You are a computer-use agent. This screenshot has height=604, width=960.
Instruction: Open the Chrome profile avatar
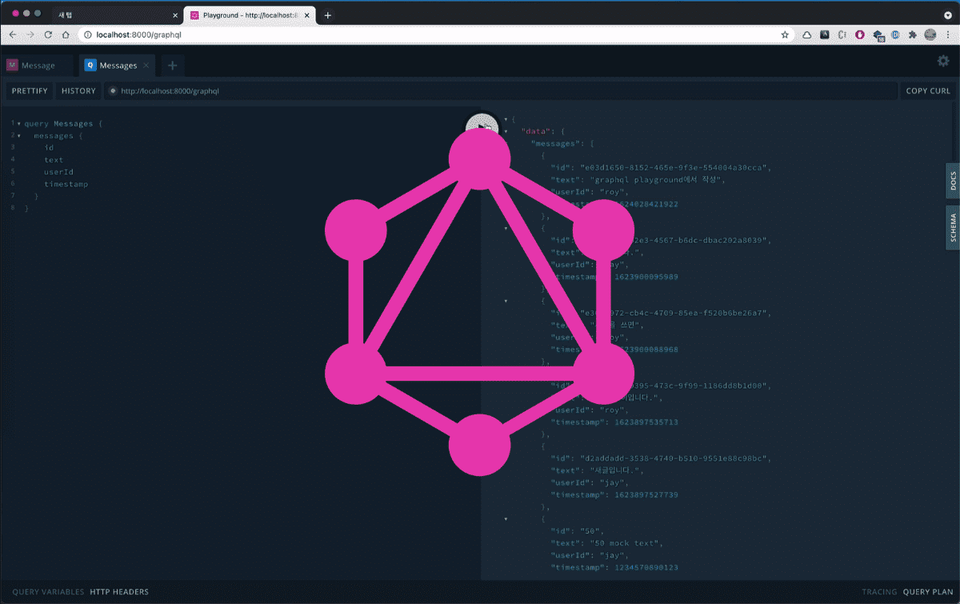pyautogui.click(x=930, y=35)
